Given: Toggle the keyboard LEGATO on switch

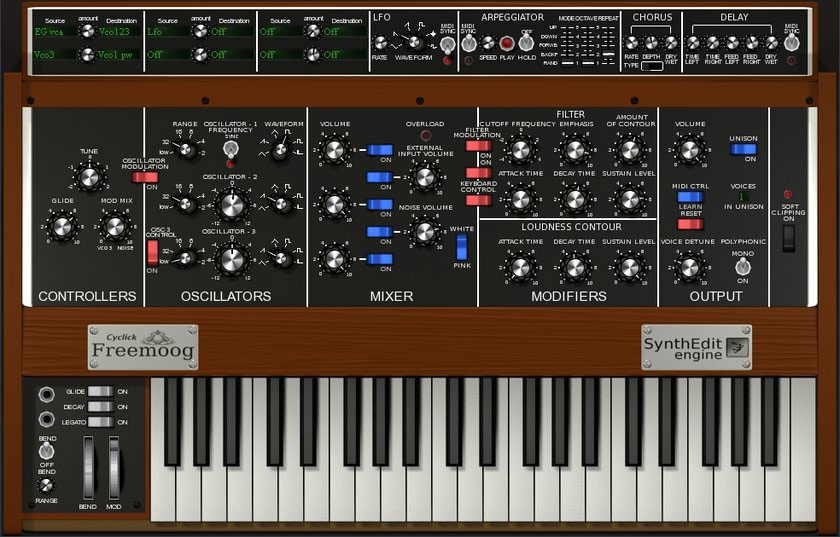Looking at the screenshot, I should tap(101, 422).
